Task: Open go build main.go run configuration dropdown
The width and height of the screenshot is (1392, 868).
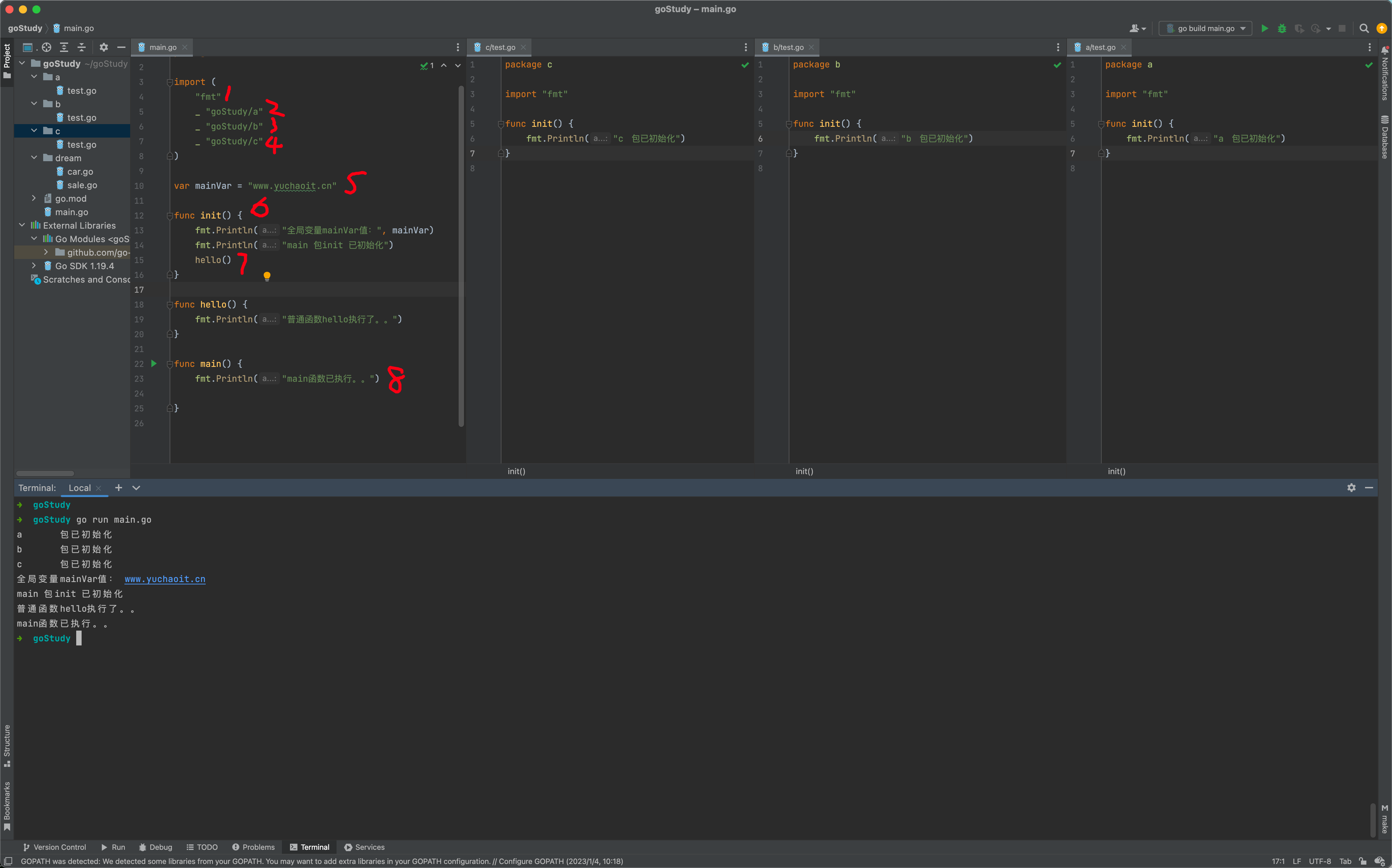Action: (1205, 28)
